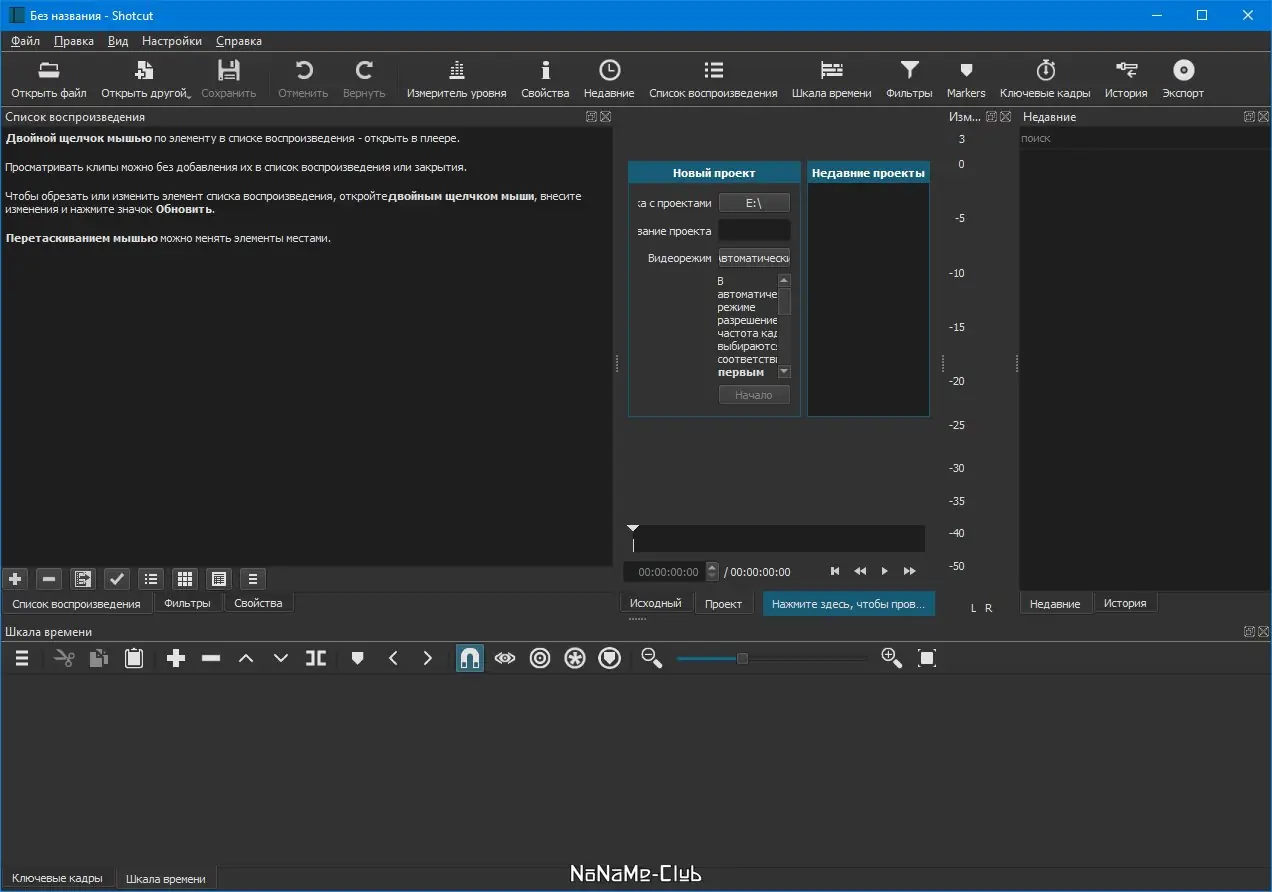Toggle scrub while dragging eye icon
This screenshot has width=1272, height=892.
click(505, 658)
